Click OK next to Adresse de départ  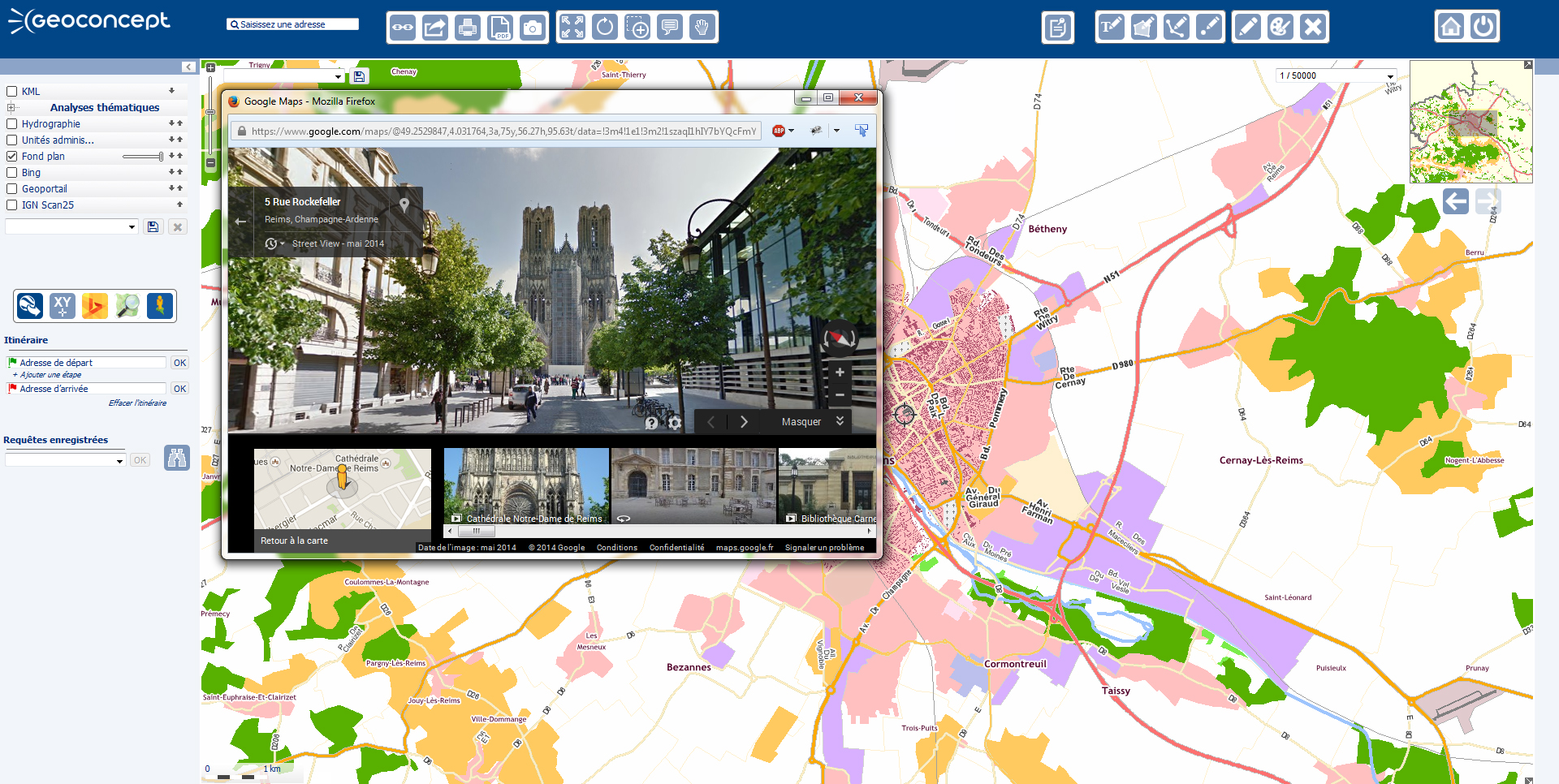click(x=179, y=363)
